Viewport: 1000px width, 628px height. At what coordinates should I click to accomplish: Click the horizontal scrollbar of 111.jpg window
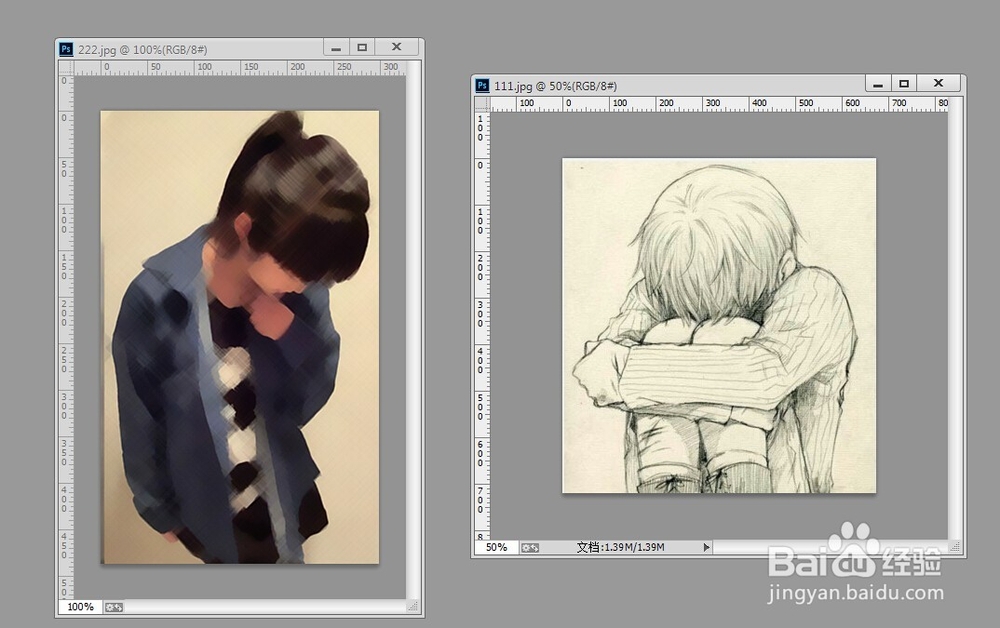[x=830, y=547]
